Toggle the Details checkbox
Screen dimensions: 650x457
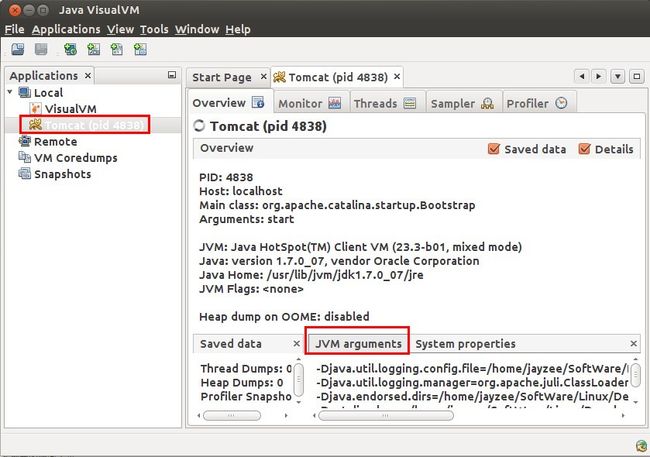(584, 149)
